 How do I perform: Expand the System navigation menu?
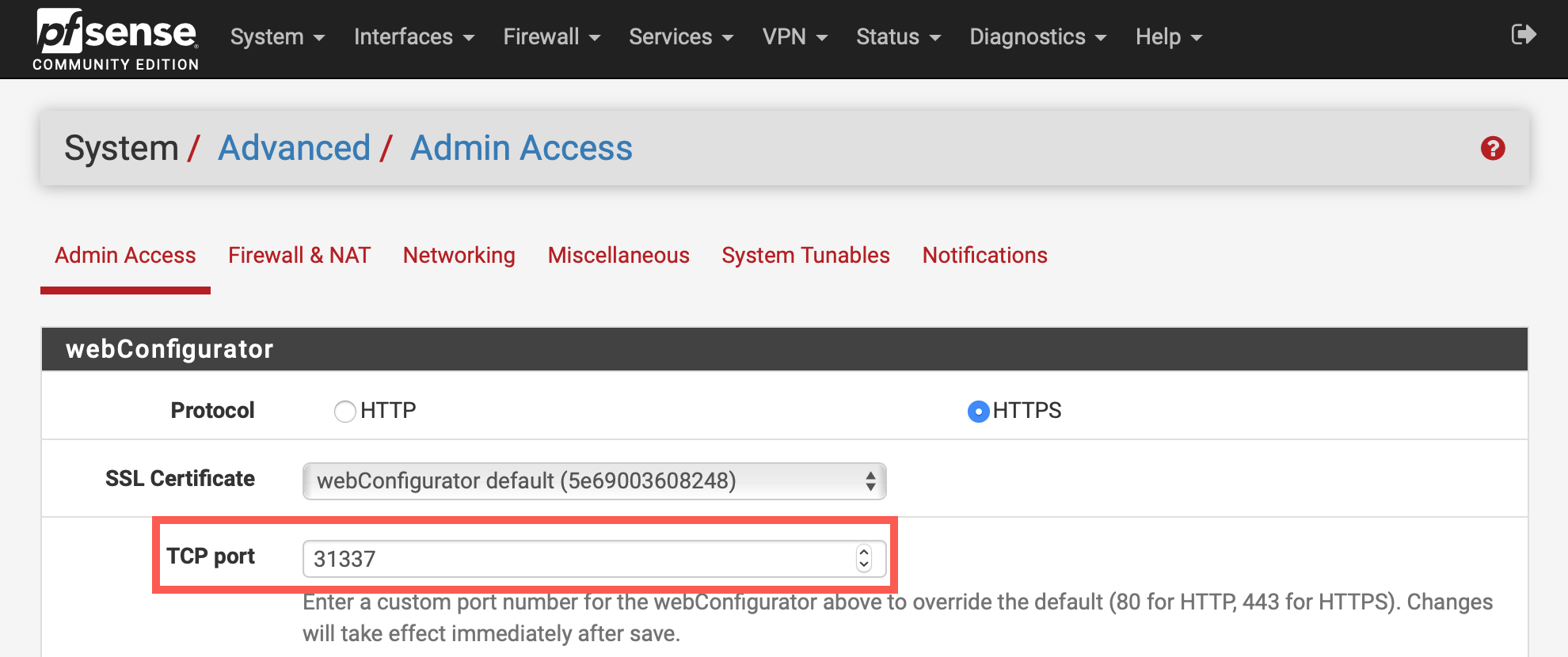coord(277,37)
